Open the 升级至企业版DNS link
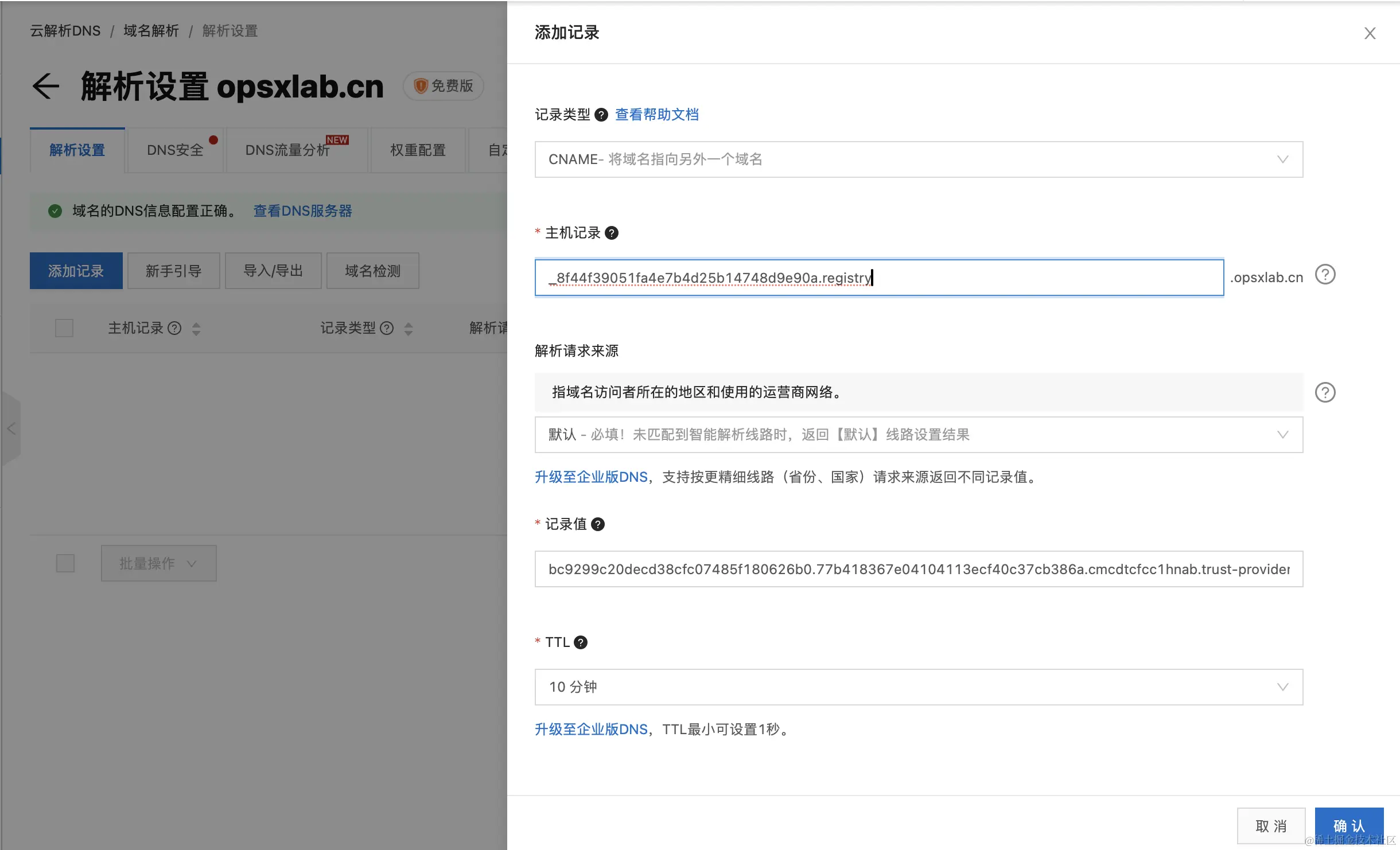The height and width of the screenshot is (850, 1400). 590,477
